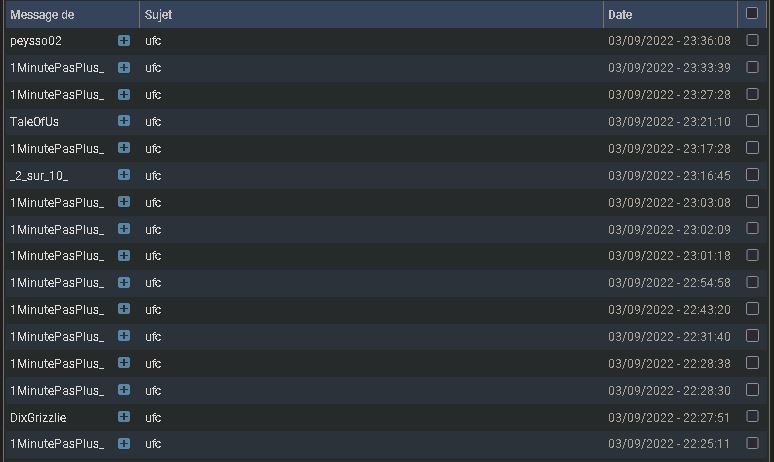Tick the select-all checkbox in the header
This screenshot has height=462, width=774.
point(752,13)
